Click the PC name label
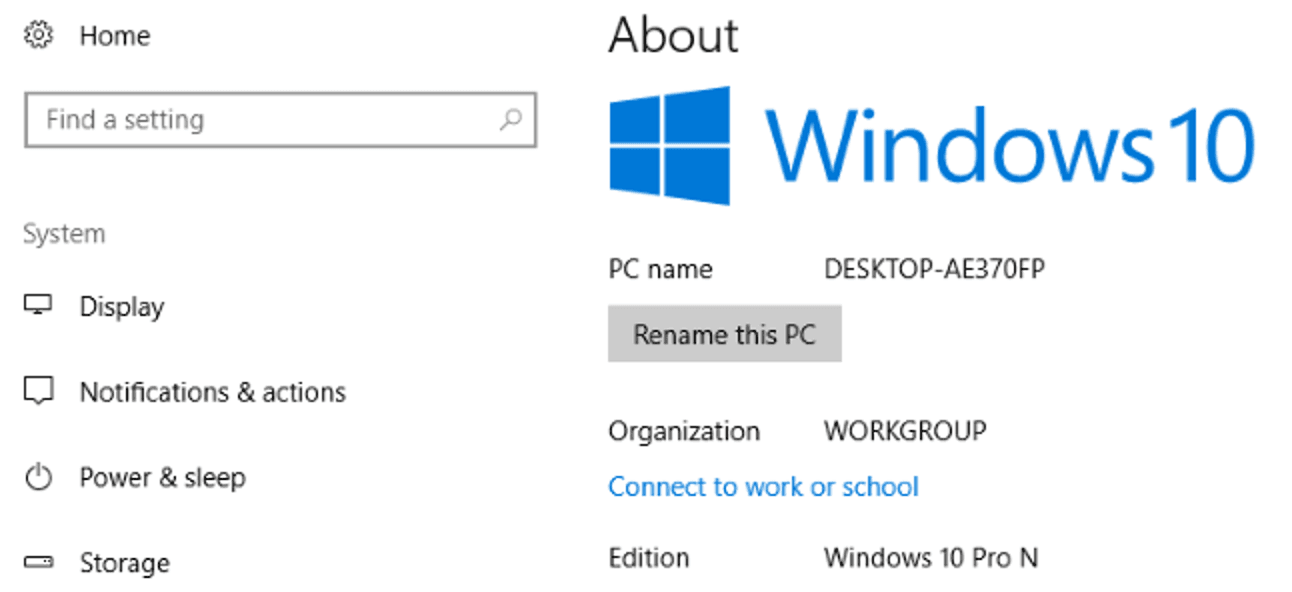 (661, 269)
